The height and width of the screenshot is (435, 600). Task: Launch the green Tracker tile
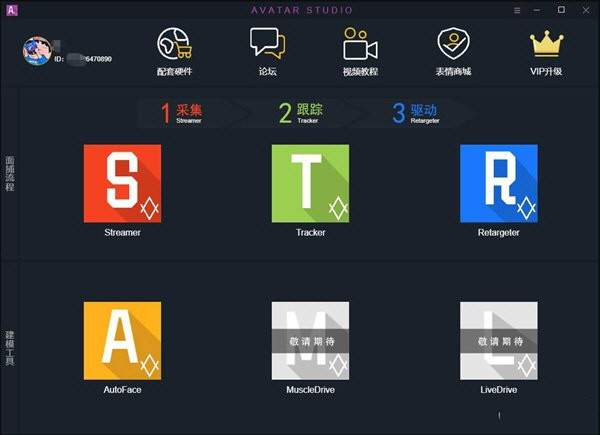coord(310,183)
